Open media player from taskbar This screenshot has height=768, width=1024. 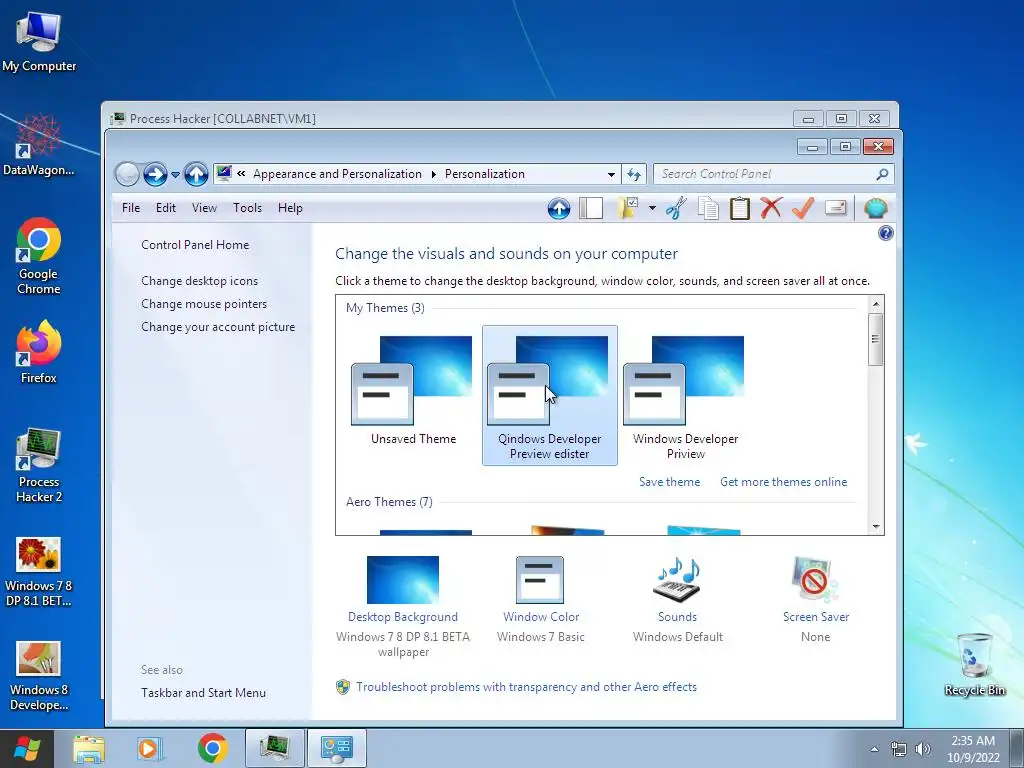(x=150, y=748)
